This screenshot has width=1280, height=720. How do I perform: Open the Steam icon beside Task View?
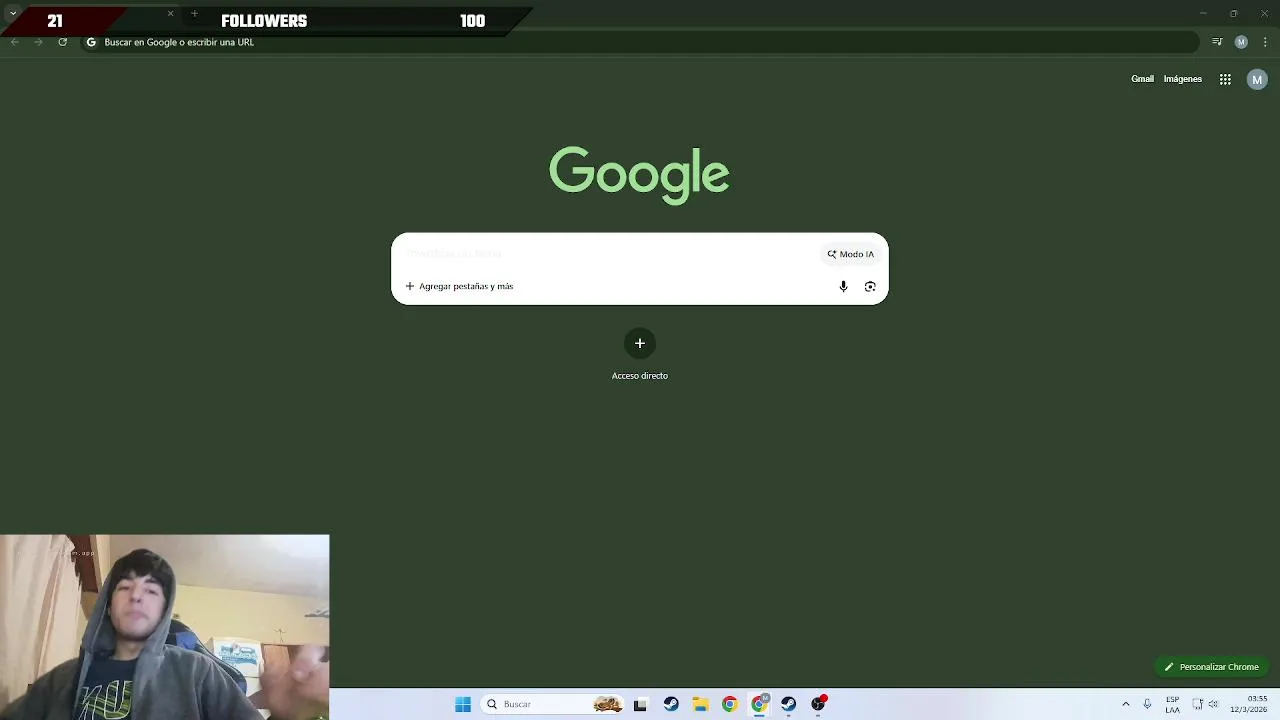(x=671, y=704)
